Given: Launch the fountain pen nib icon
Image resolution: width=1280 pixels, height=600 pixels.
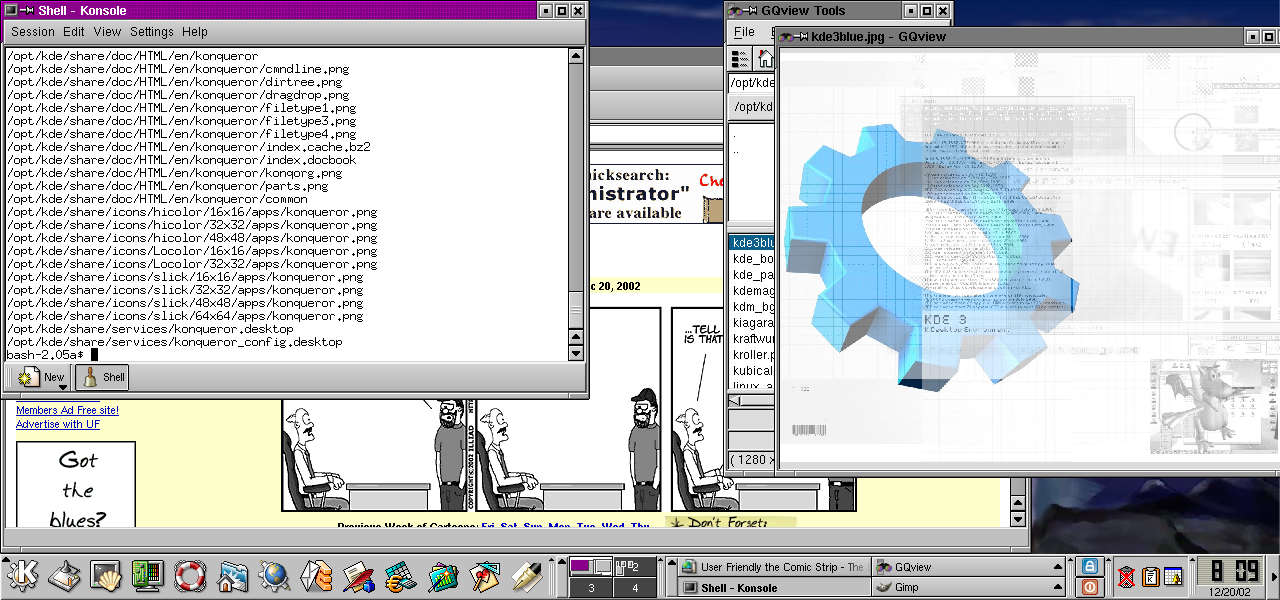Looking at the screenshot, I should 526,575.
